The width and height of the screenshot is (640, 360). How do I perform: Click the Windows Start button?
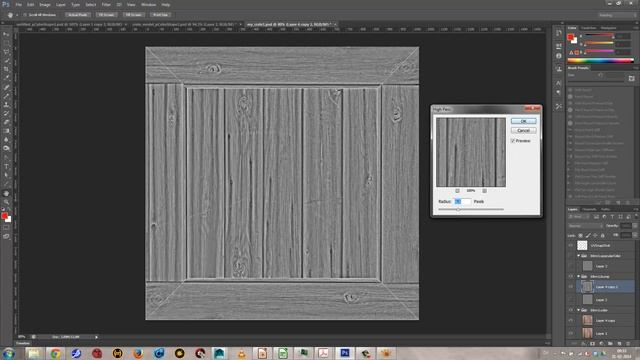click(9, 353)
